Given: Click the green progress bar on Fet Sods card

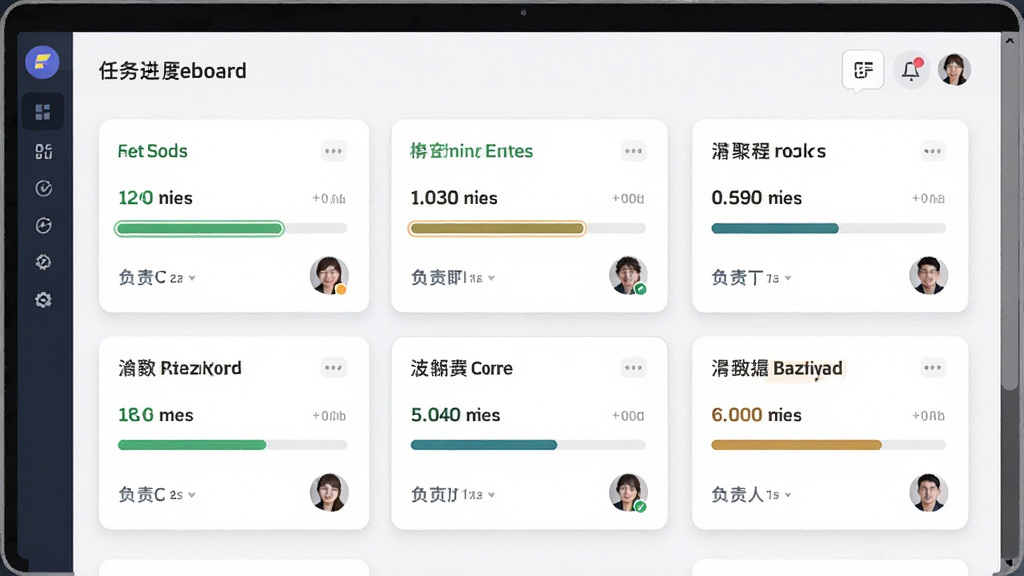Looking at the screenshot, I should click(199, 229).
